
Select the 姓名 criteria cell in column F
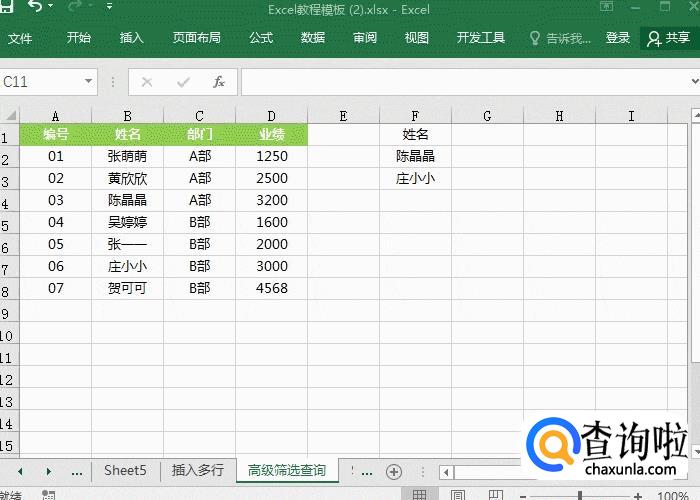[x=415, y=134]
